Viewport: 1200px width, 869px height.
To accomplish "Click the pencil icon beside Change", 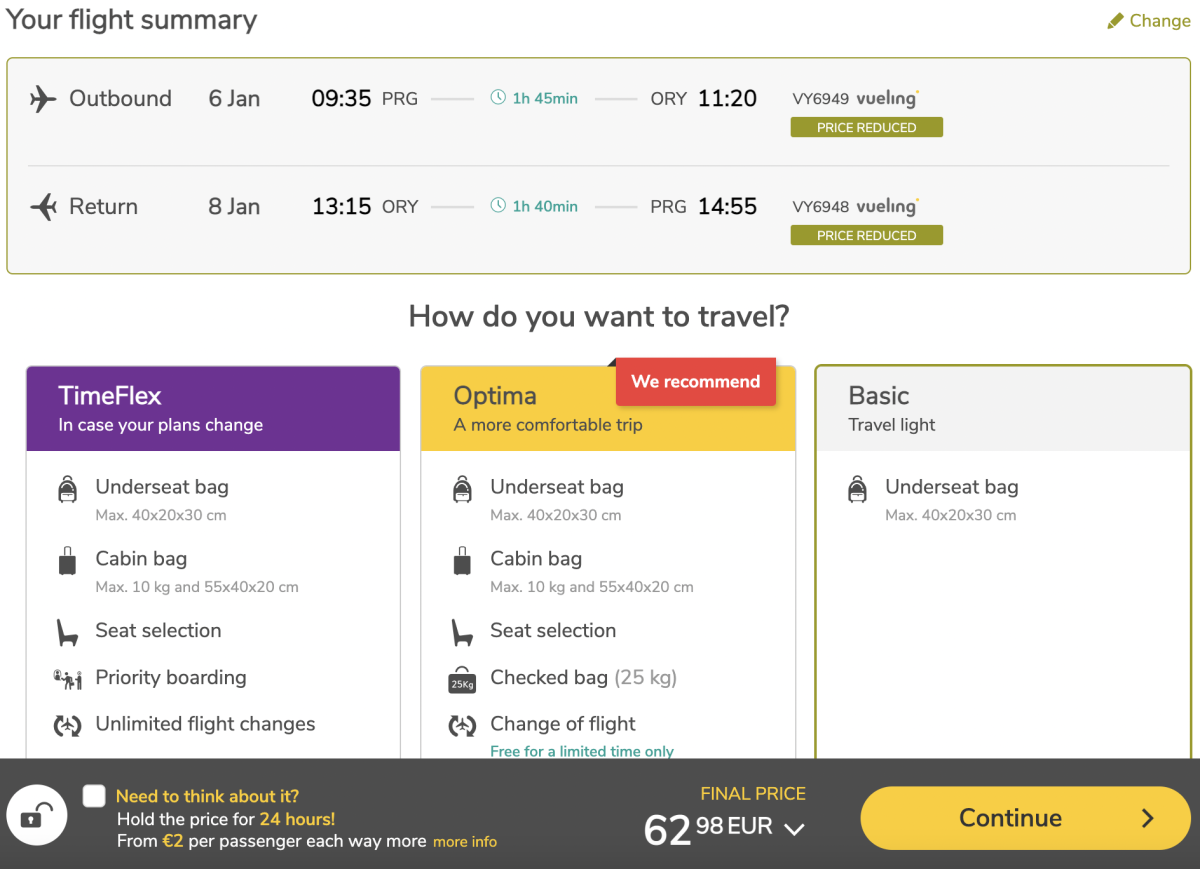I will (x=1116, y=21).
